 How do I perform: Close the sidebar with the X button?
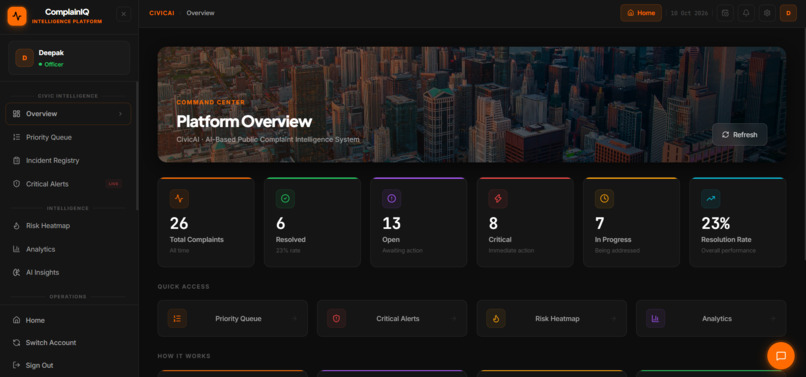pos(123,14)
